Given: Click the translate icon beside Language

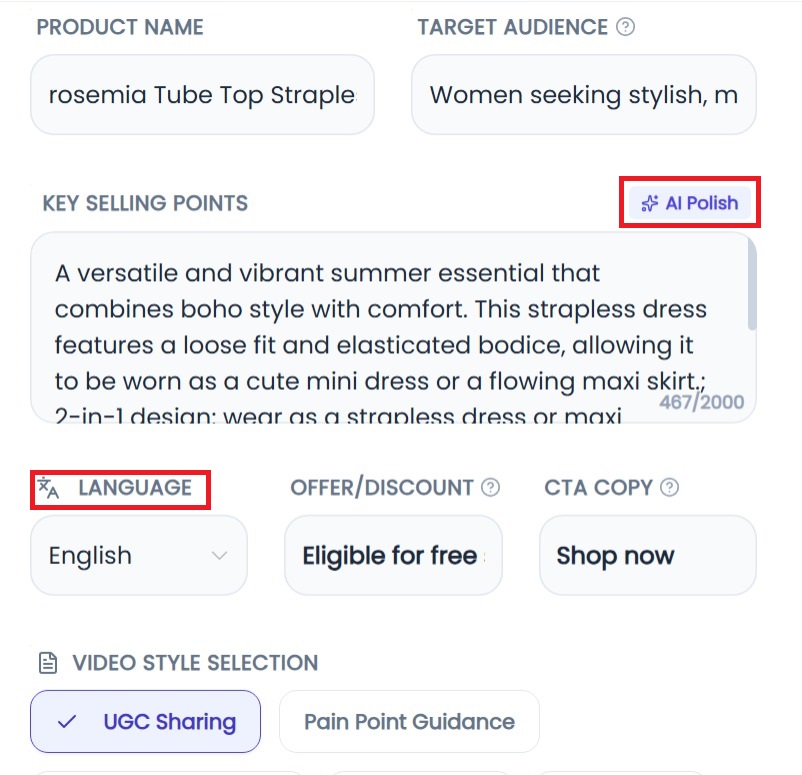Looking at the screenshot, I should (48, 488).
